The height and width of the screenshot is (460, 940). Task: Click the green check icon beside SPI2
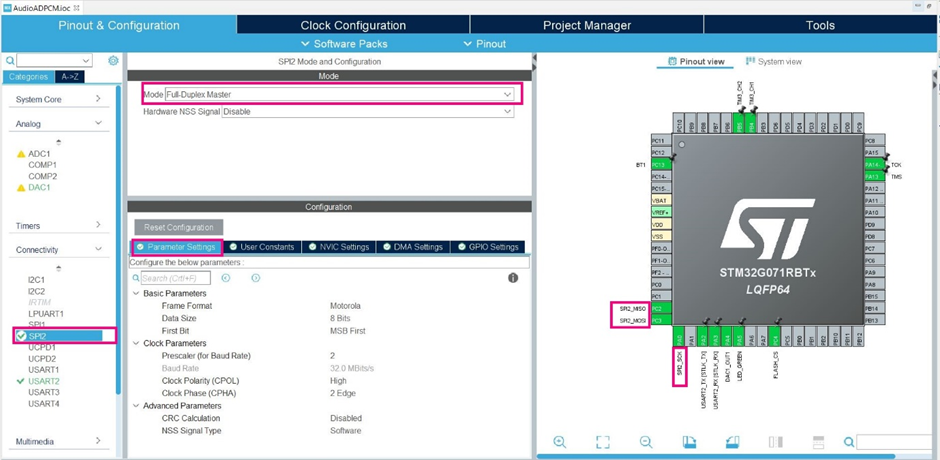(x=21, y=336)
